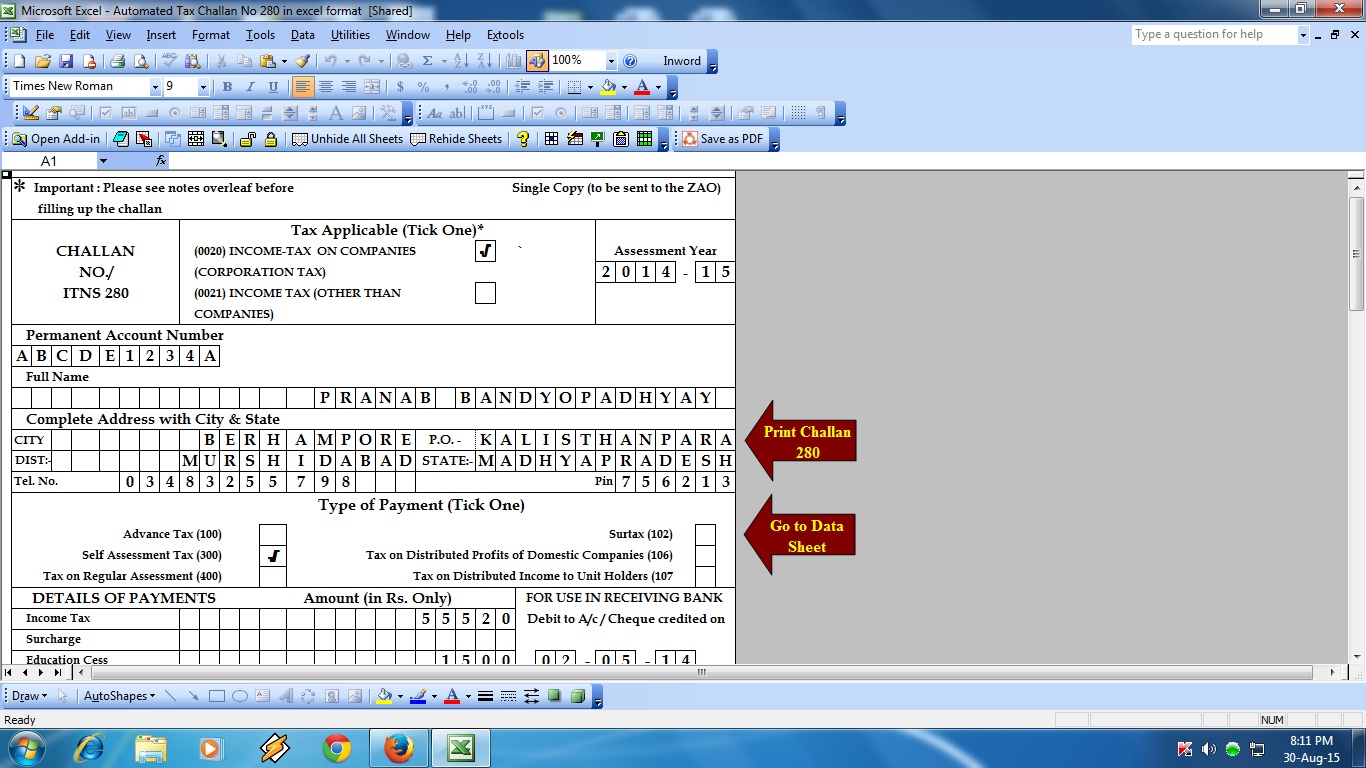Image resolution: width=1366 pixels, height=768 pixels.
Task: Open the Draw menu dropdown
Action: [29, 696]
